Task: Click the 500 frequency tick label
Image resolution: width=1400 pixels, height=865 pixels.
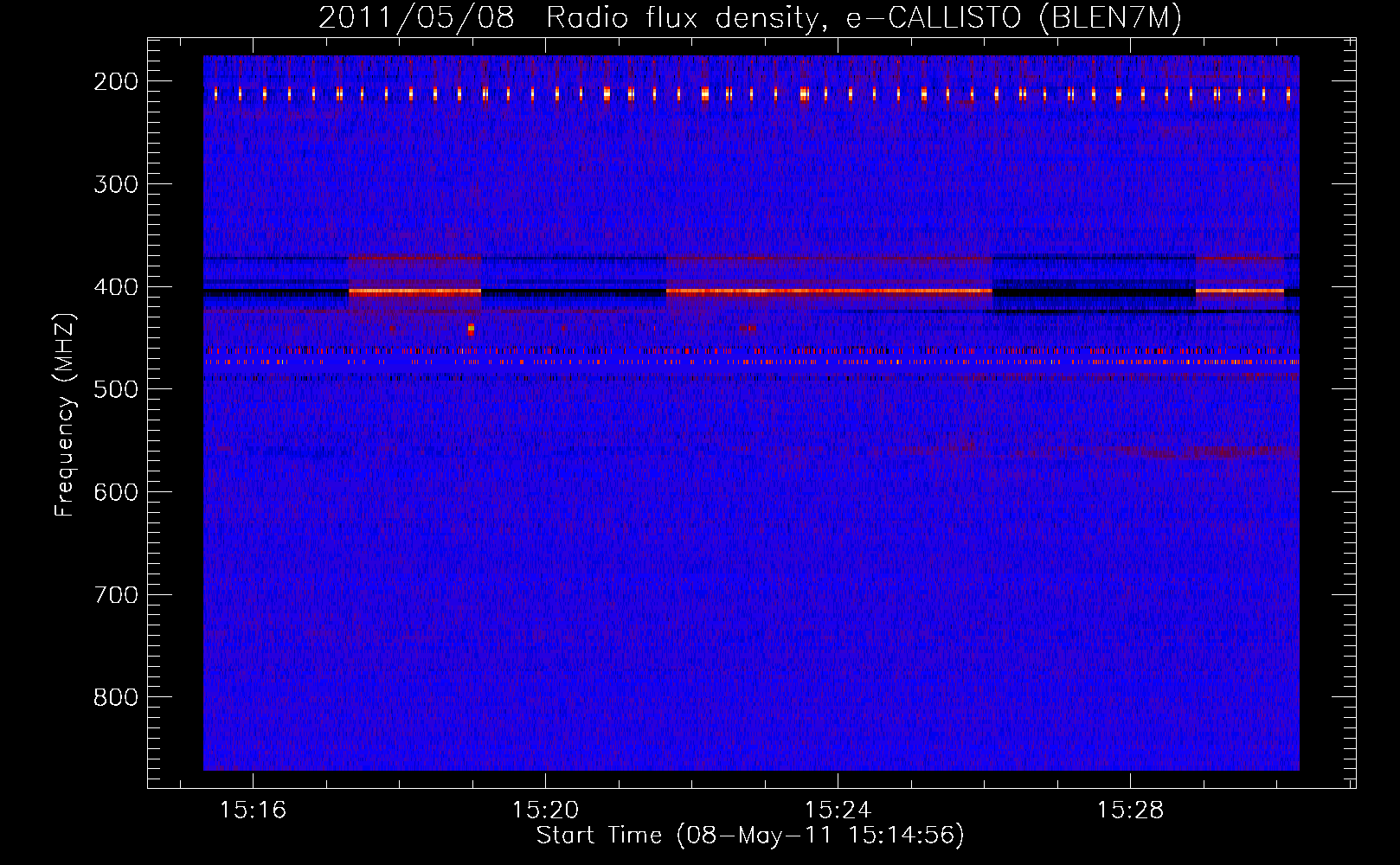Action: (x=115, y=389)
